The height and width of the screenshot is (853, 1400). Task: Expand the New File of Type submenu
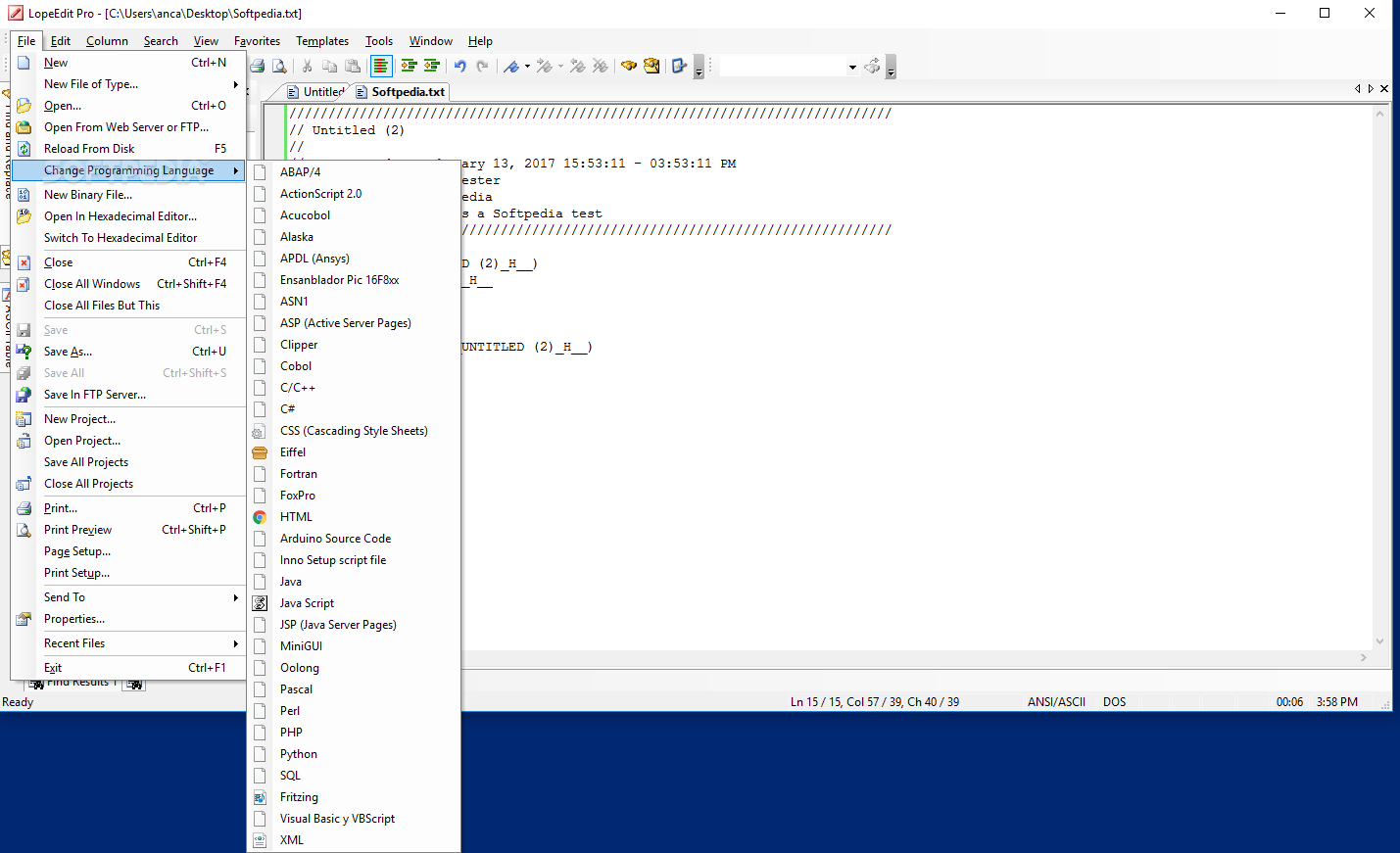pos(128,84)
